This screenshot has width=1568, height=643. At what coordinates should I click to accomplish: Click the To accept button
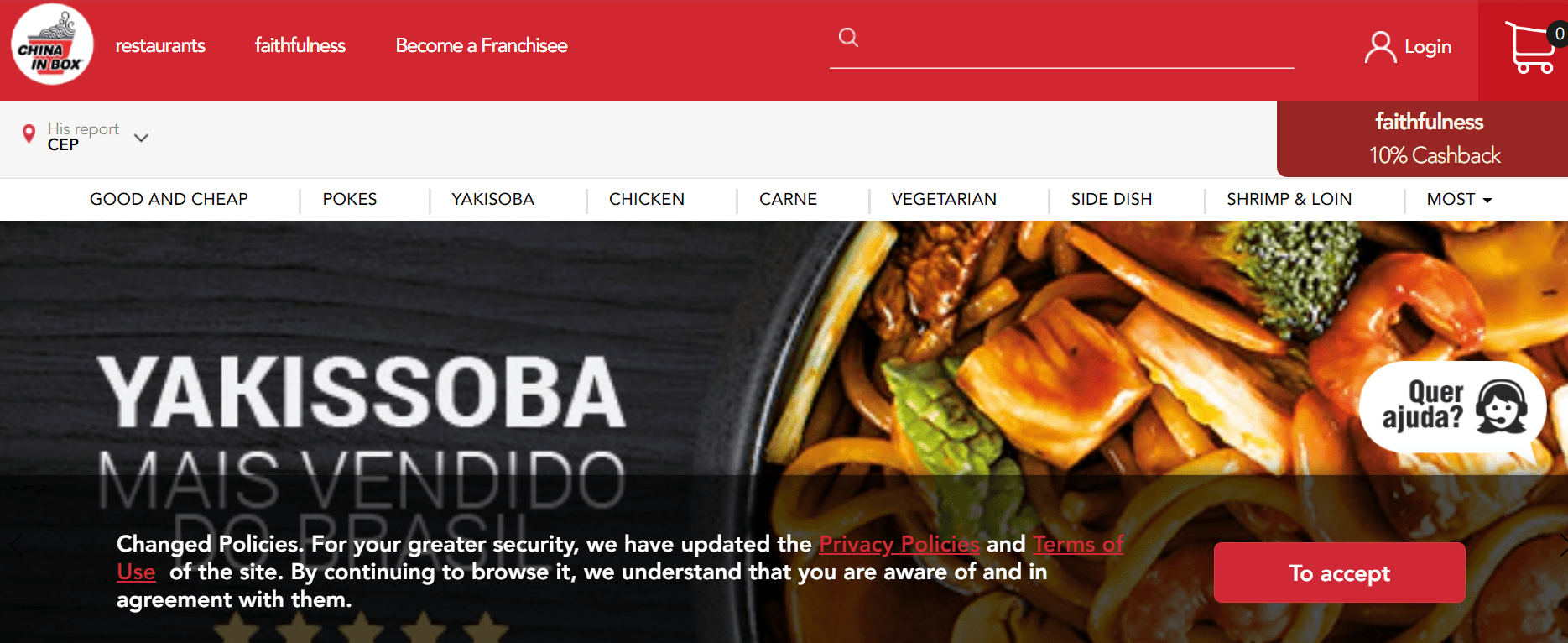tap(1339, 572)
